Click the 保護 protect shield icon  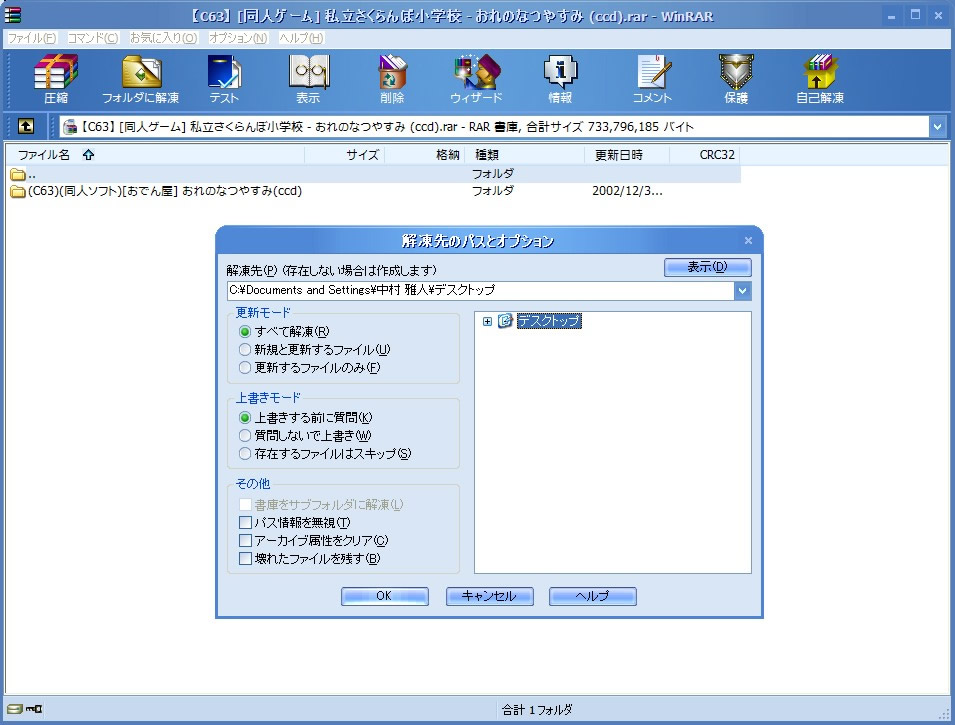[736, 72]
